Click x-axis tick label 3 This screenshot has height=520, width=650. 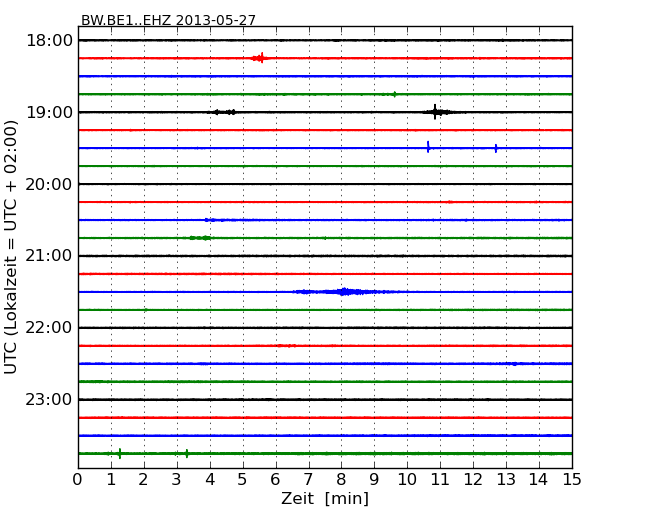[177, 480]
